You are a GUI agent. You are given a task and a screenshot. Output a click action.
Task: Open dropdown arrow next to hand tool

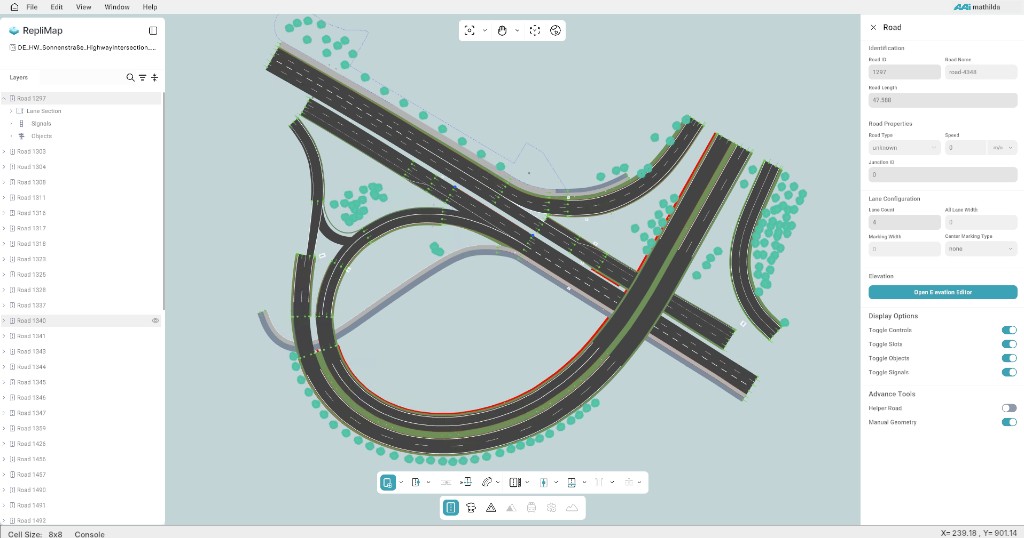point(517,30)
